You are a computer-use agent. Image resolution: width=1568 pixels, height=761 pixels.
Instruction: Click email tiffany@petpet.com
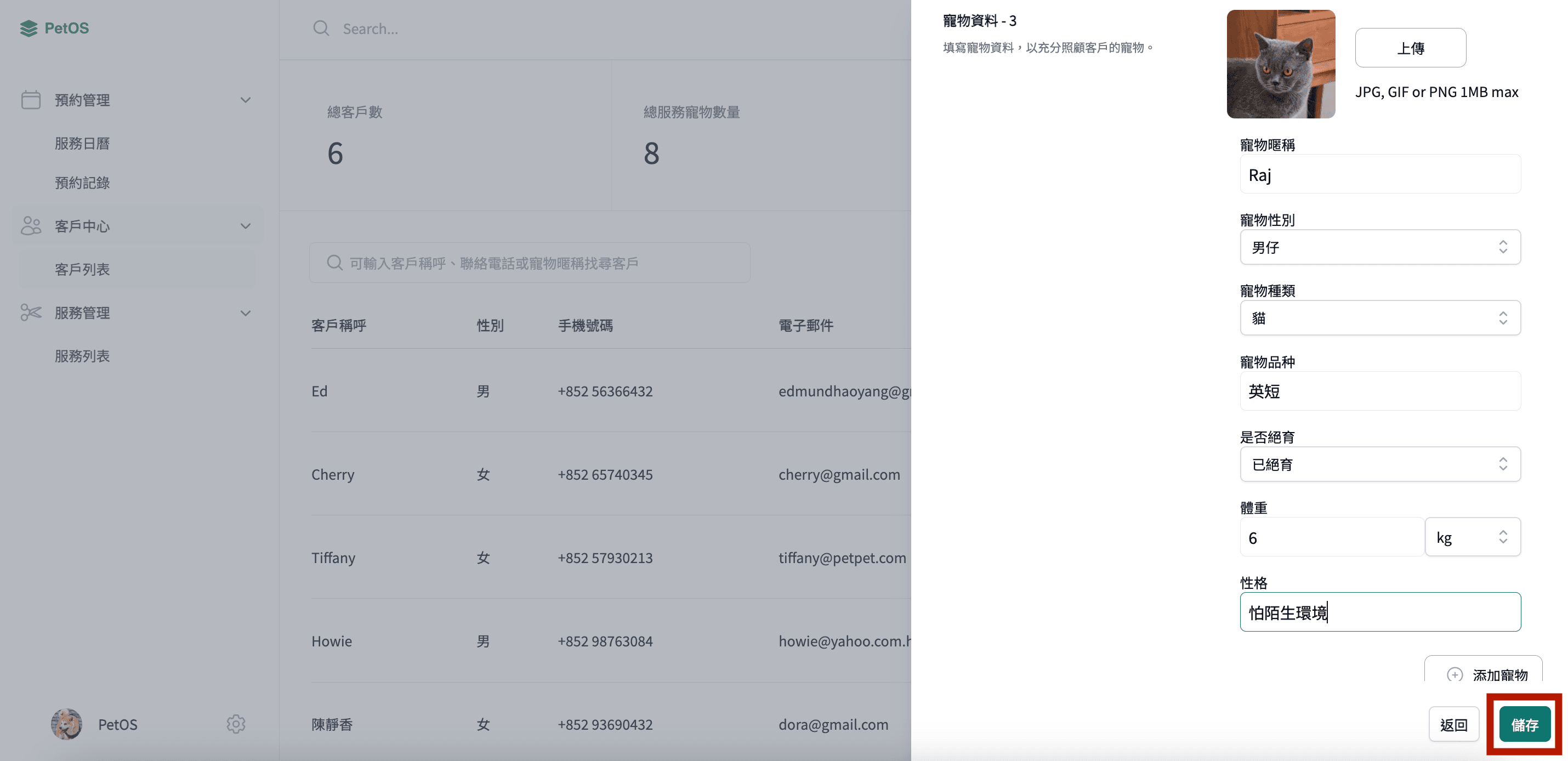click(x=843, y=558)
